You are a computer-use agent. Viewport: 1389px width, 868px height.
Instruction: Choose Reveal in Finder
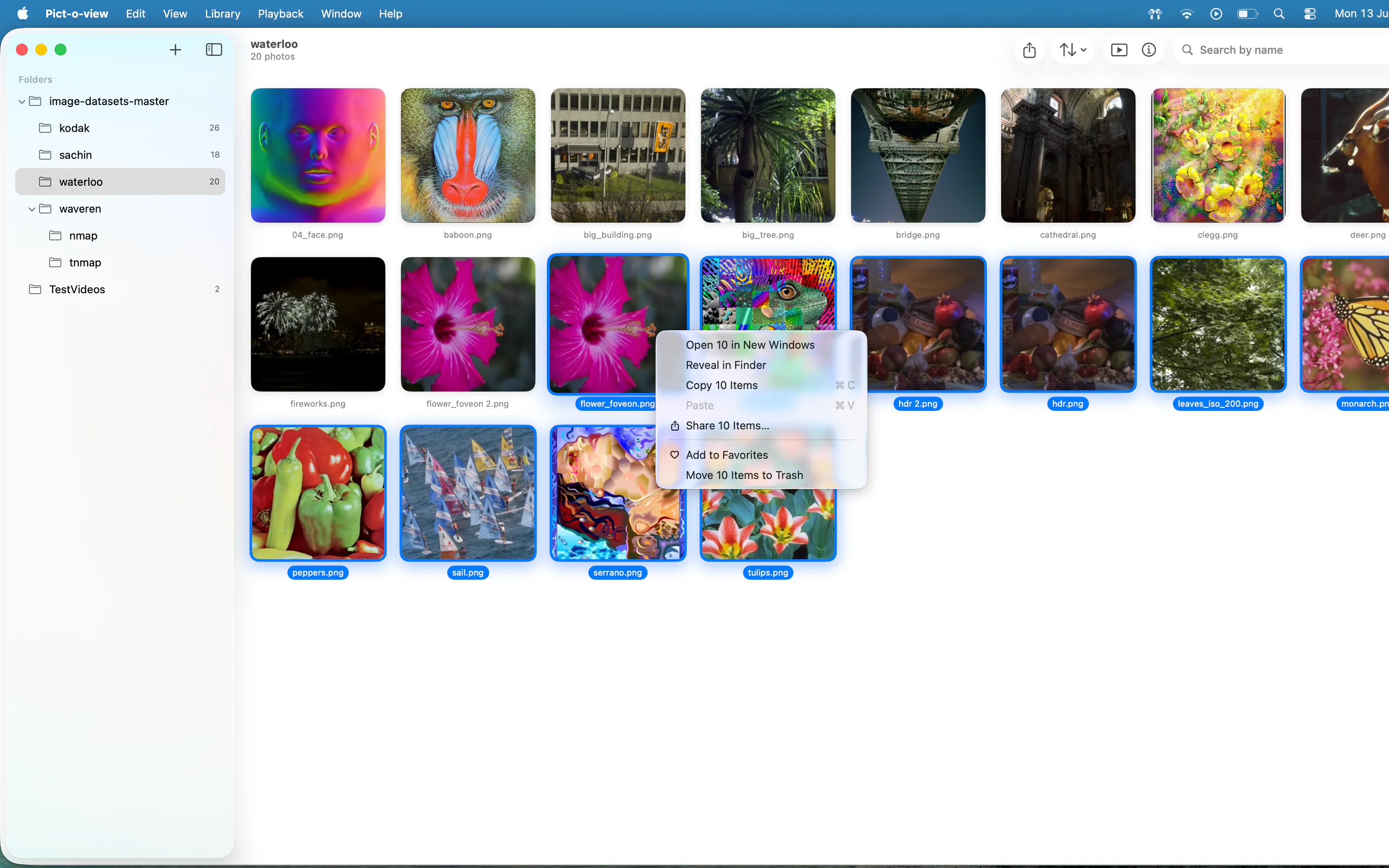coord(761,365)
